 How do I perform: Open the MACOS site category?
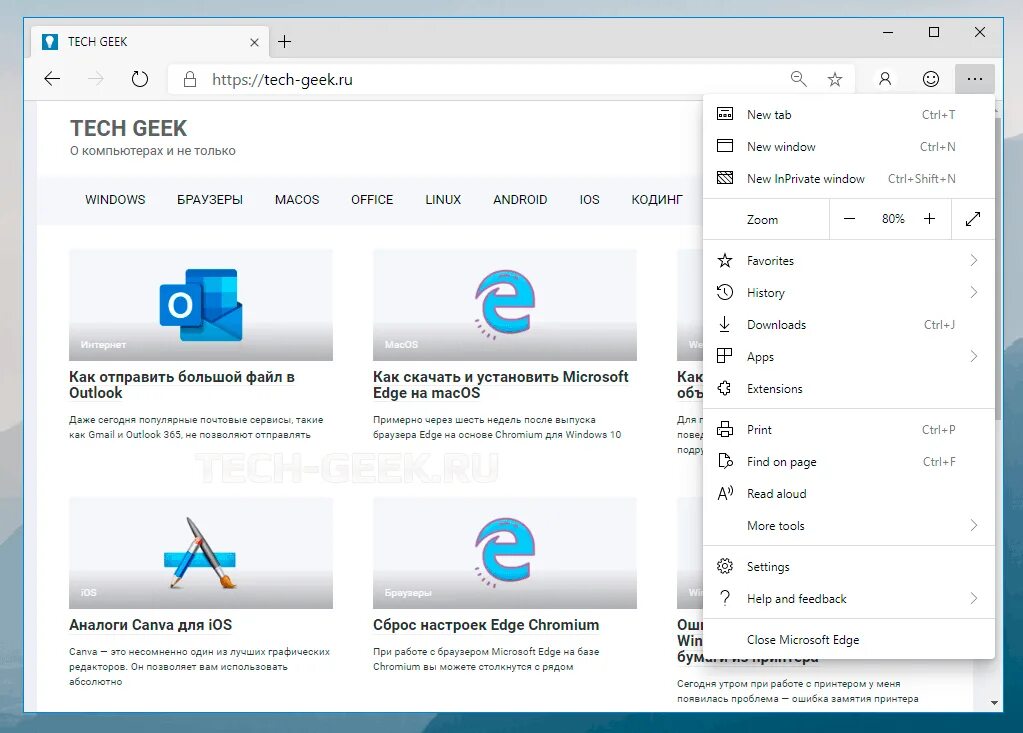[x=297, y=200]
